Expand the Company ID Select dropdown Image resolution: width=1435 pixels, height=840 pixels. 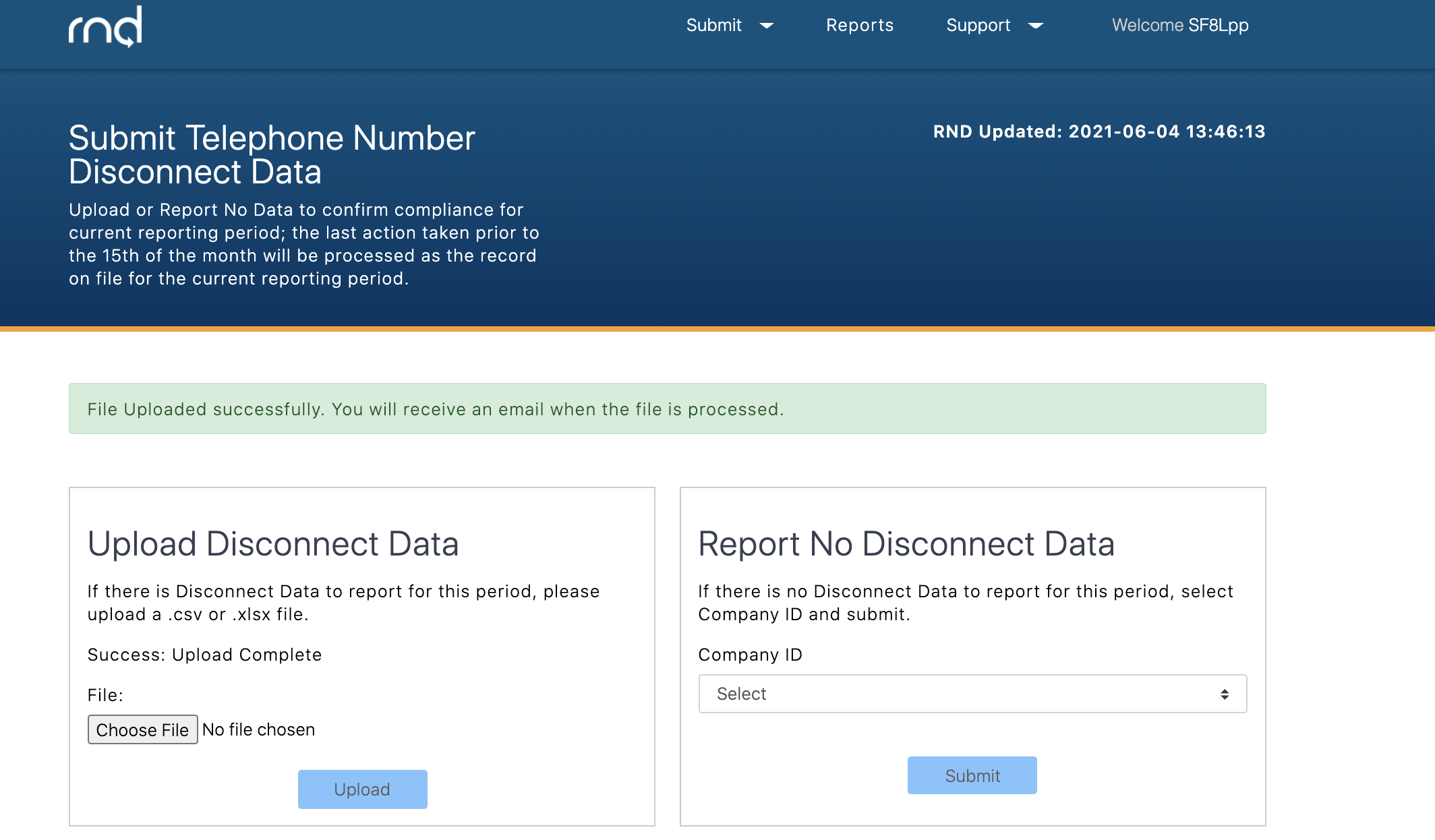(972, 694)
